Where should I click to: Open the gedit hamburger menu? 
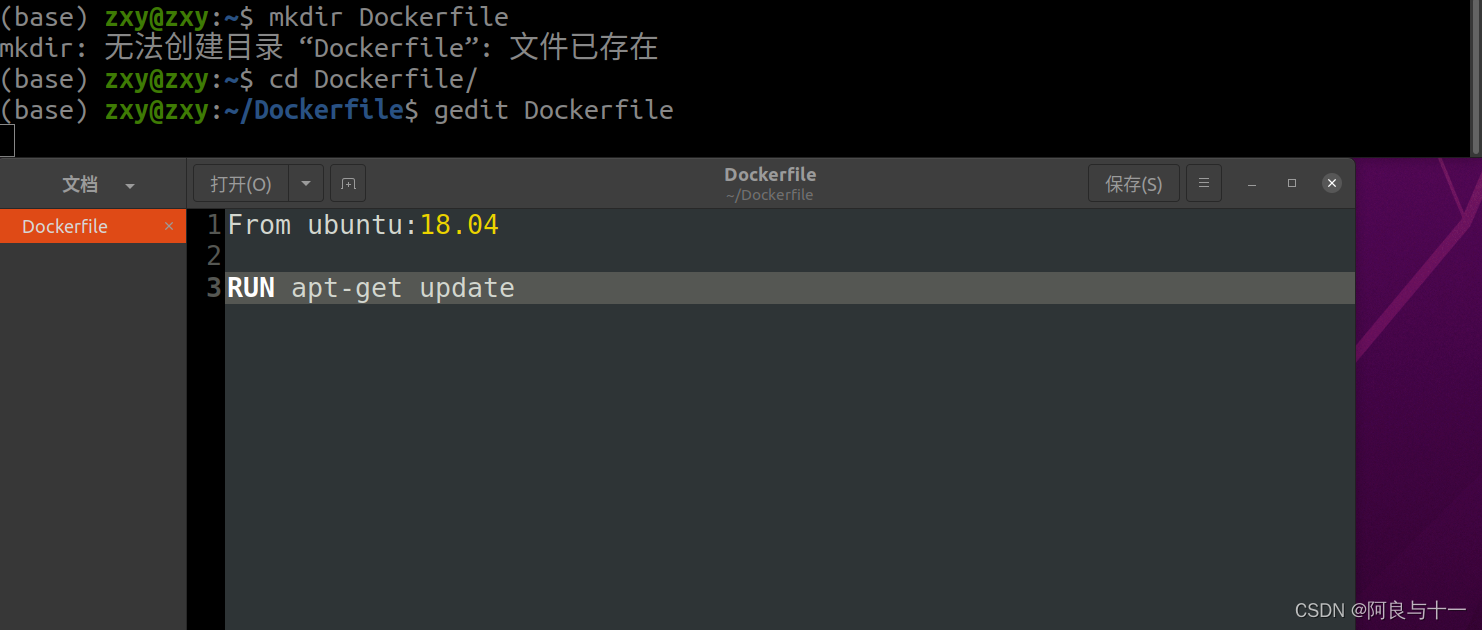(1204, 183)
